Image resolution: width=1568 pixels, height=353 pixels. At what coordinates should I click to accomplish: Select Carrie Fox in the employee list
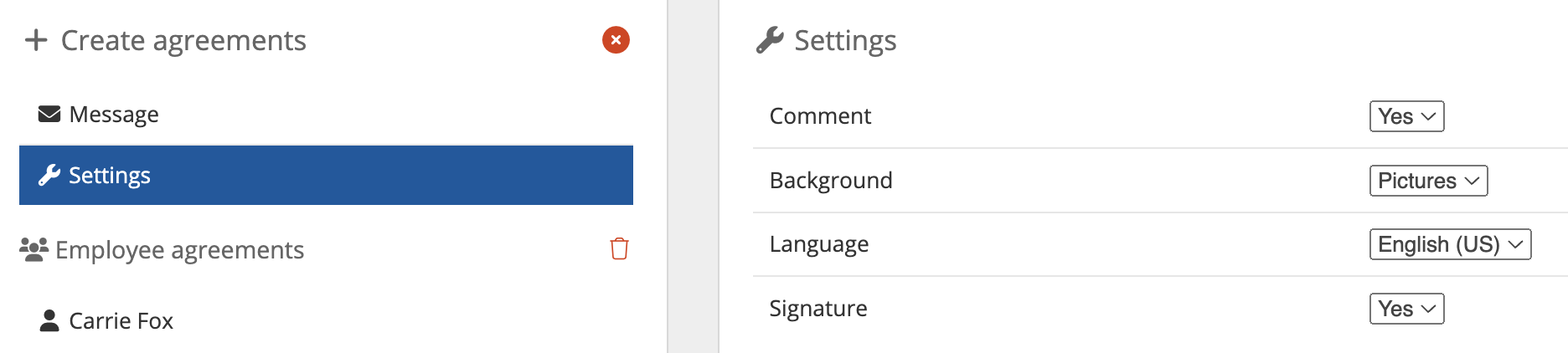pyautogui.click(x=121, y=320)
